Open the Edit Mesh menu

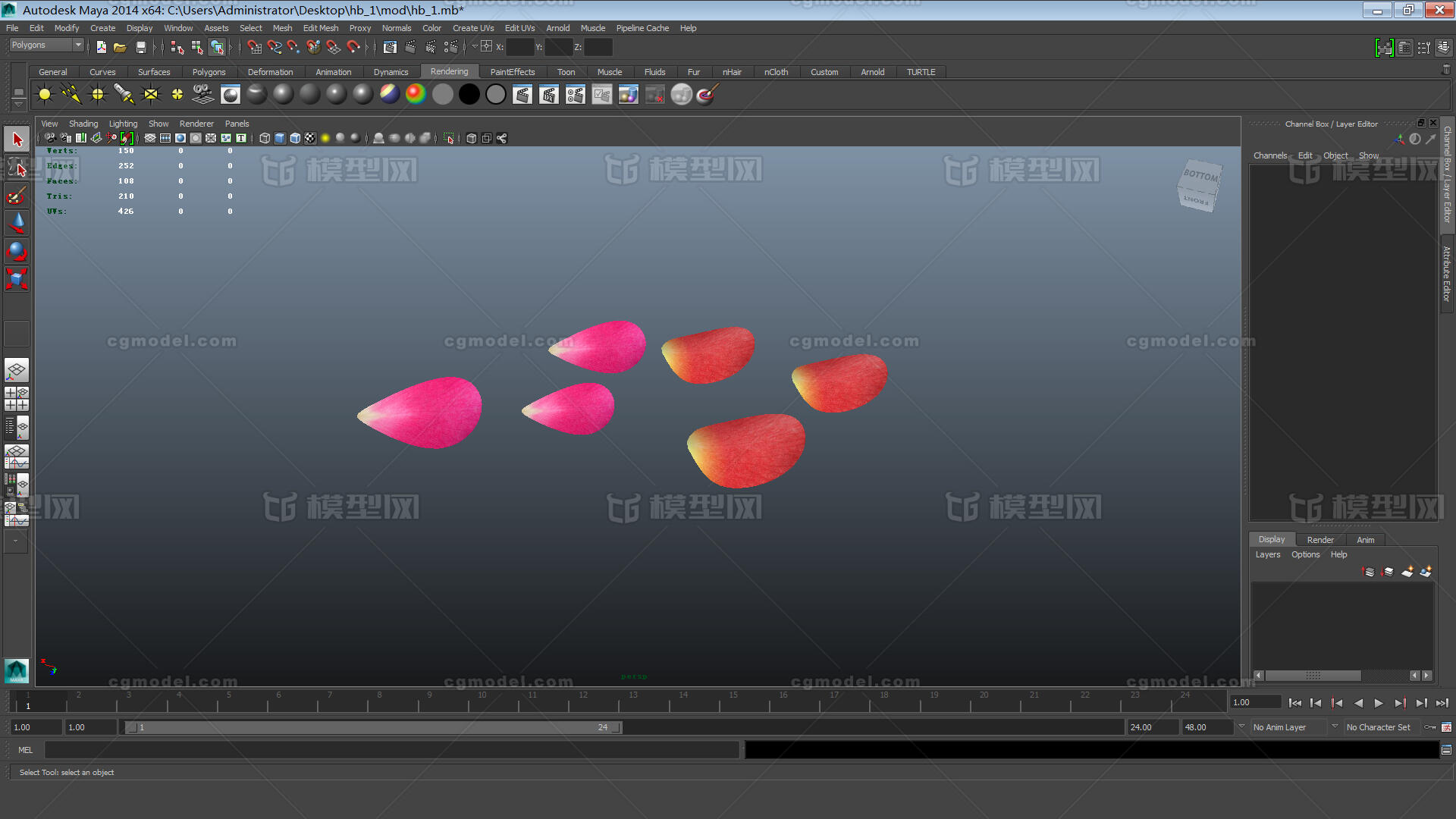[320, 28]
